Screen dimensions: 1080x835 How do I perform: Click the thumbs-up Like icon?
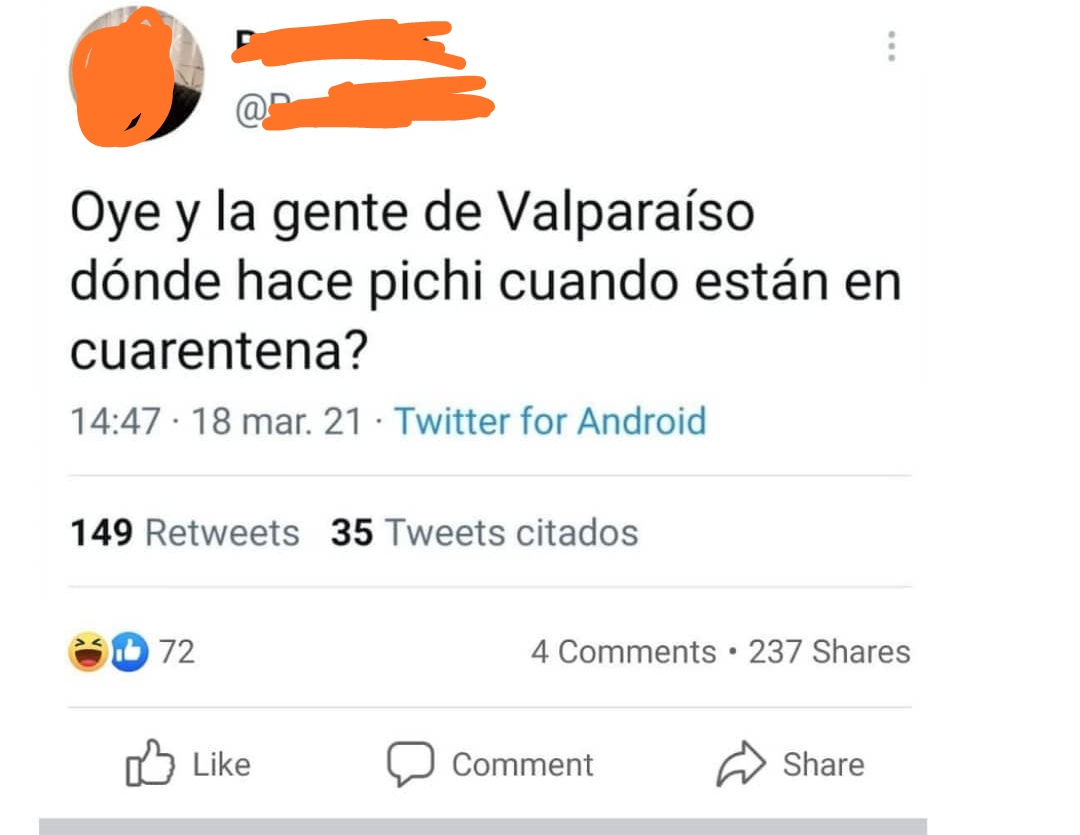(149, 763)
